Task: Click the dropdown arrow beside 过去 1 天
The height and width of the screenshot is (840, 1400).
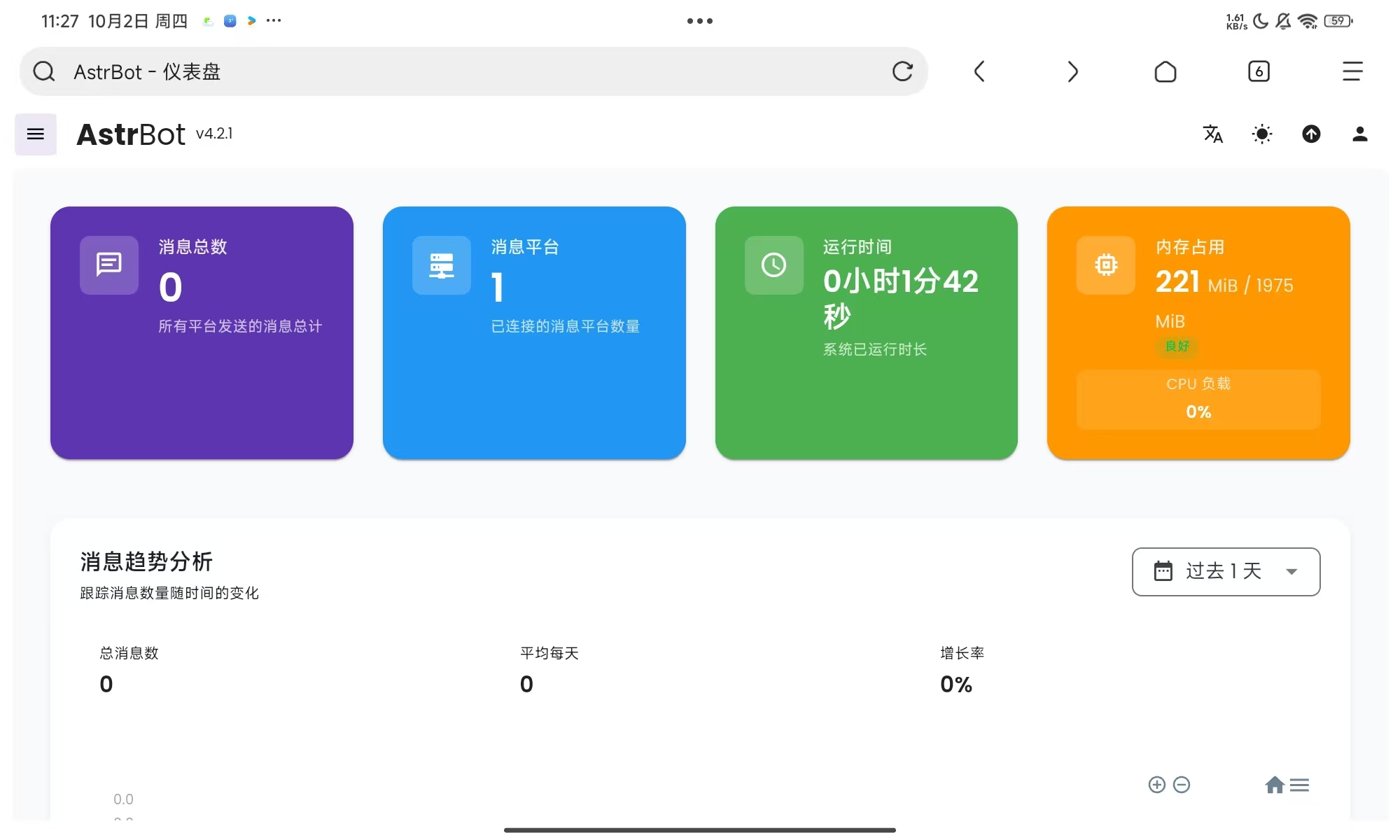Action: coord(1291,572)
